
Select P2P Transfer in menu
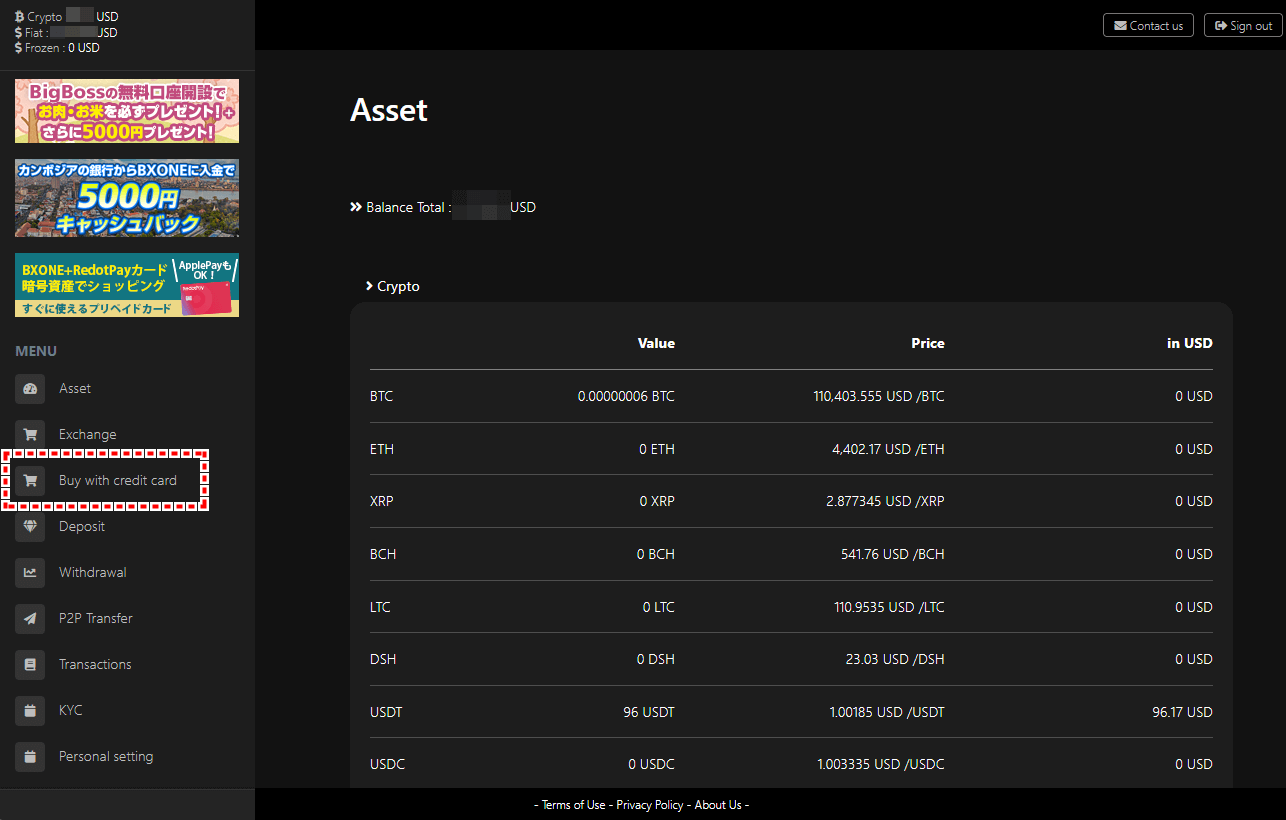click(96, 618)
